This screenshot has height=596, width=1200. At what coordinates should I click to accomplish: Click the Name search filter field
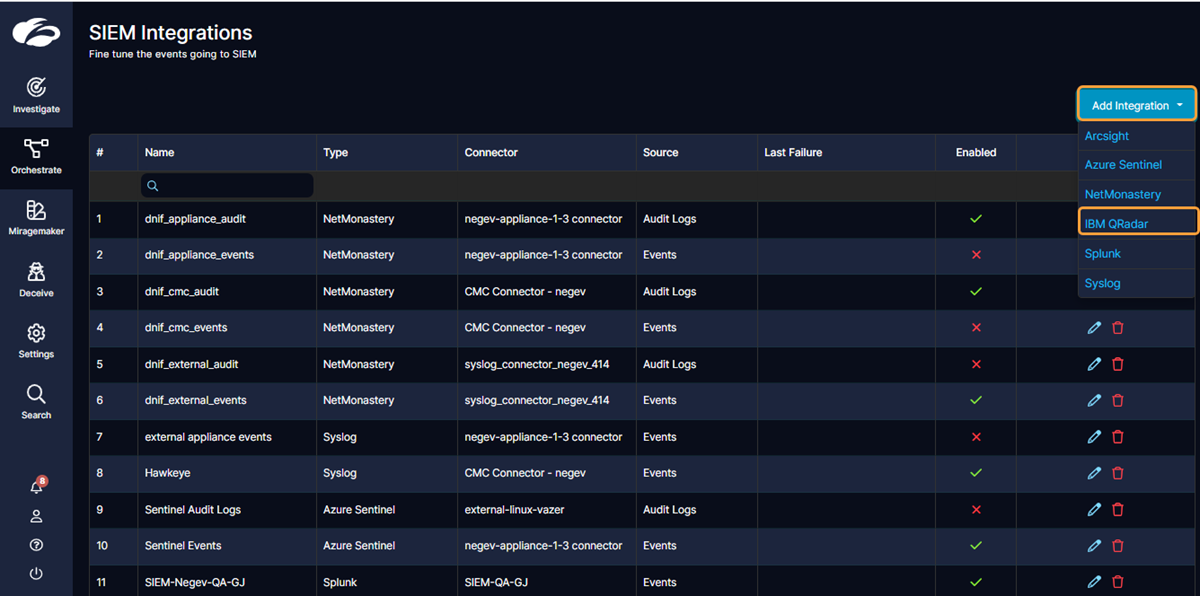[228, 186]
